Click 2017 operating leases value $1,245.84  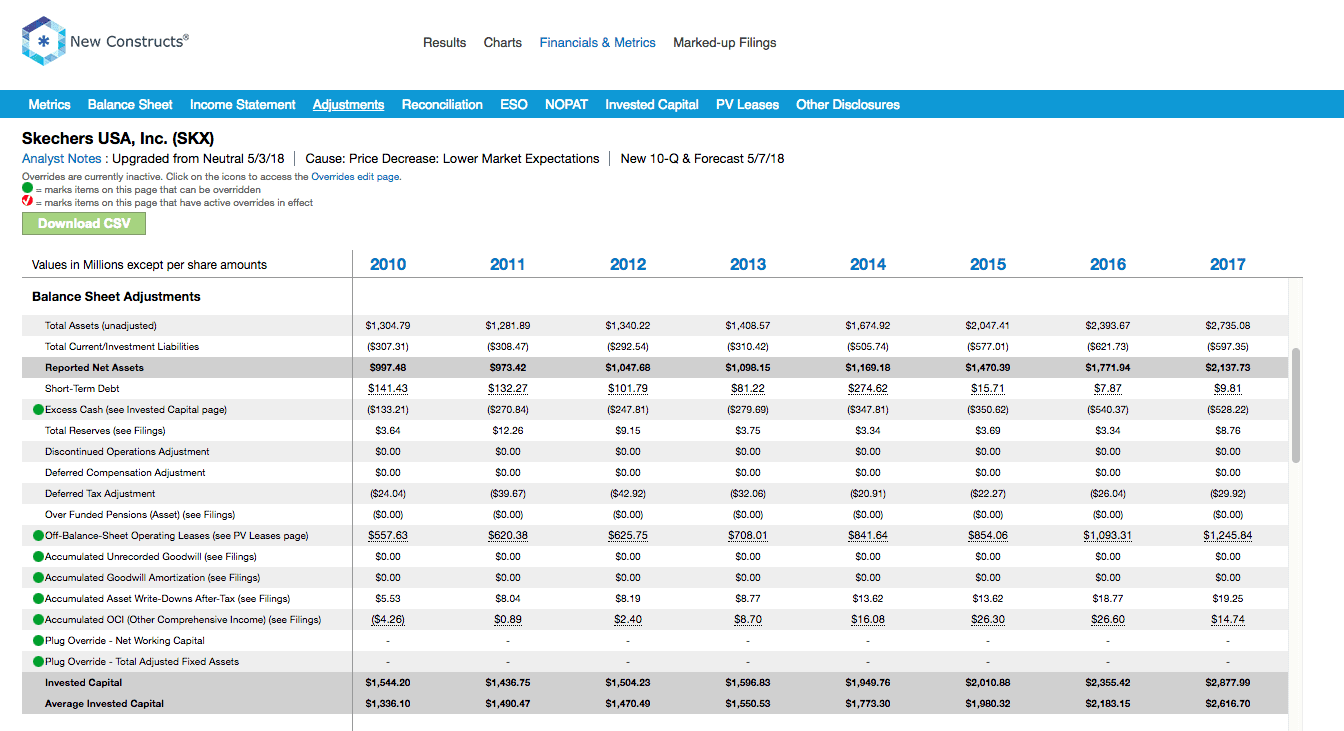click(1228, 535)
